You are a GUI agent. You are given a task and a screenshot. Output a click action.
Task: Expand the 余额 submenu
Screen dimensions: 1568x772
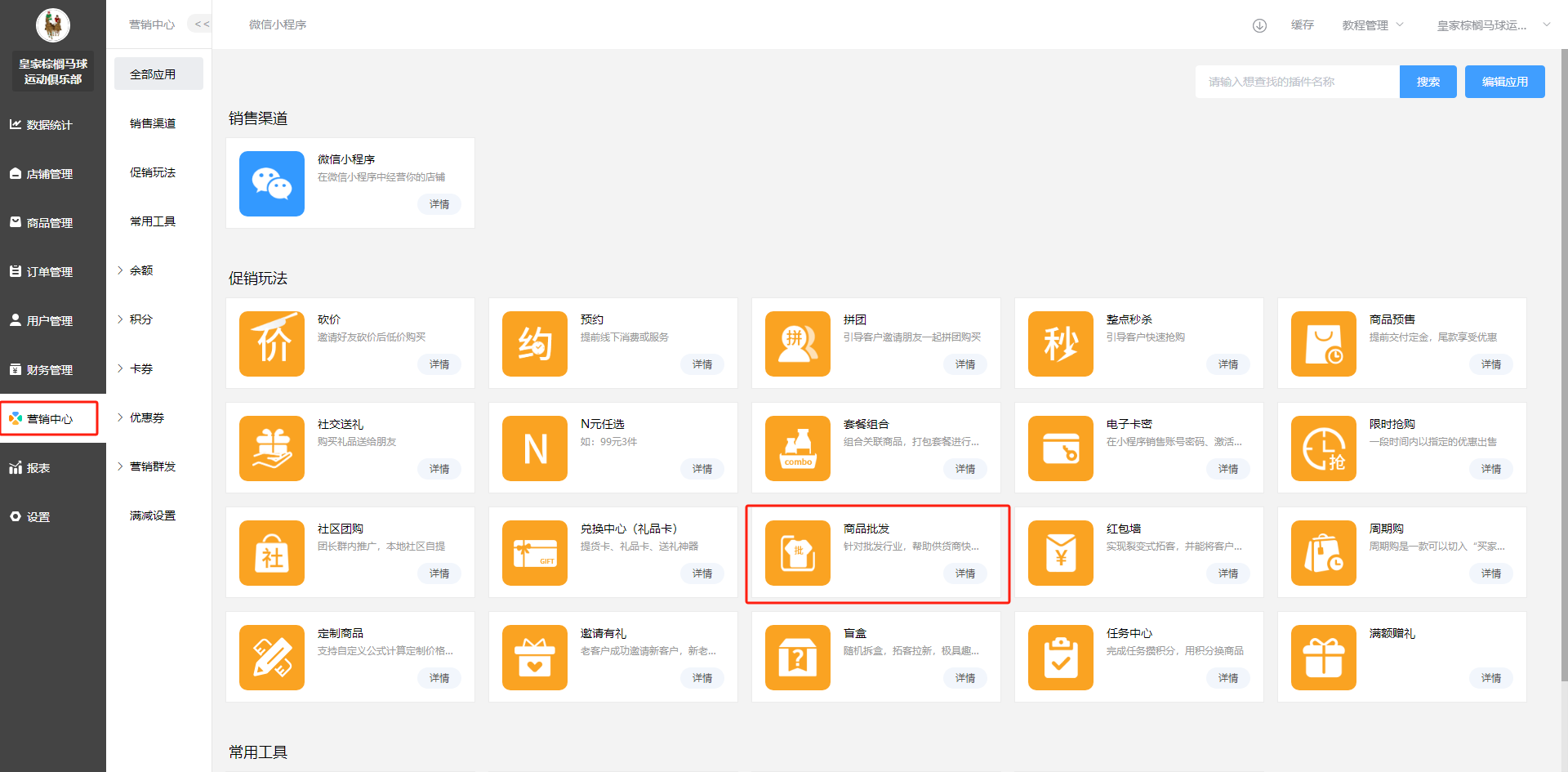click(140, 270)
